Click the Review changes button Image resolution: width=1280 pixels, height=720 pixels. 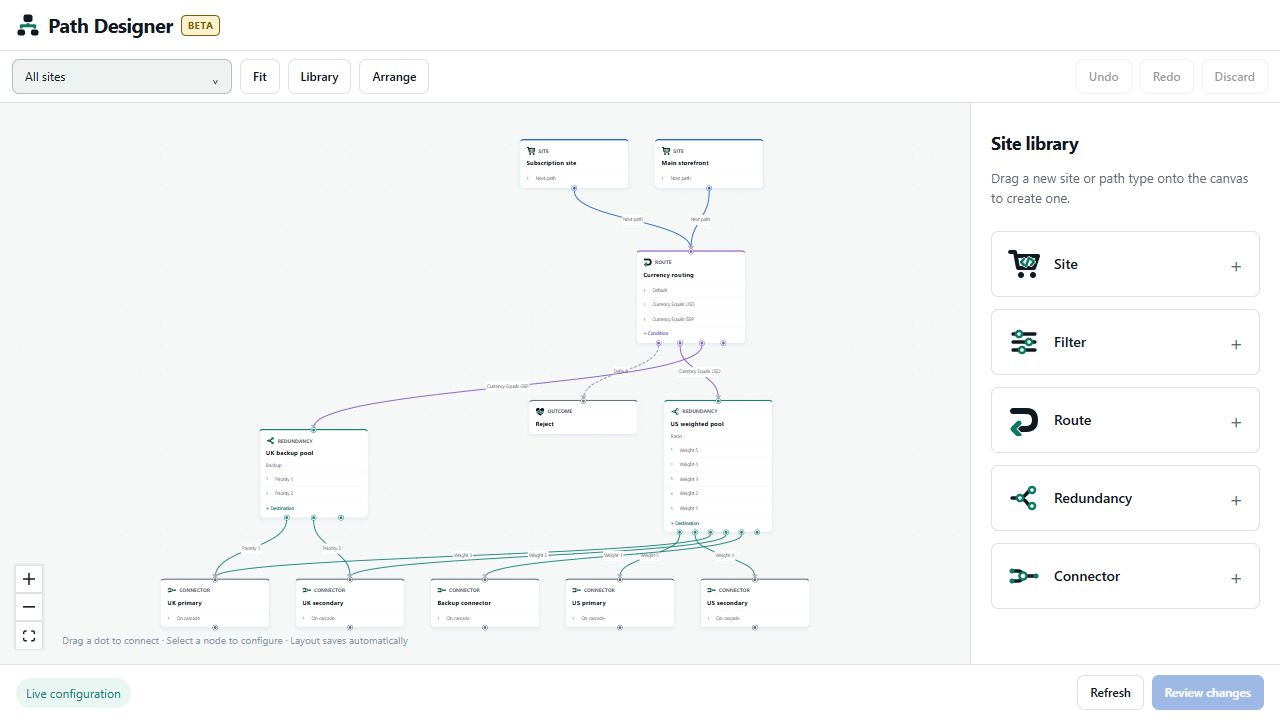[x=1208, y=693]
